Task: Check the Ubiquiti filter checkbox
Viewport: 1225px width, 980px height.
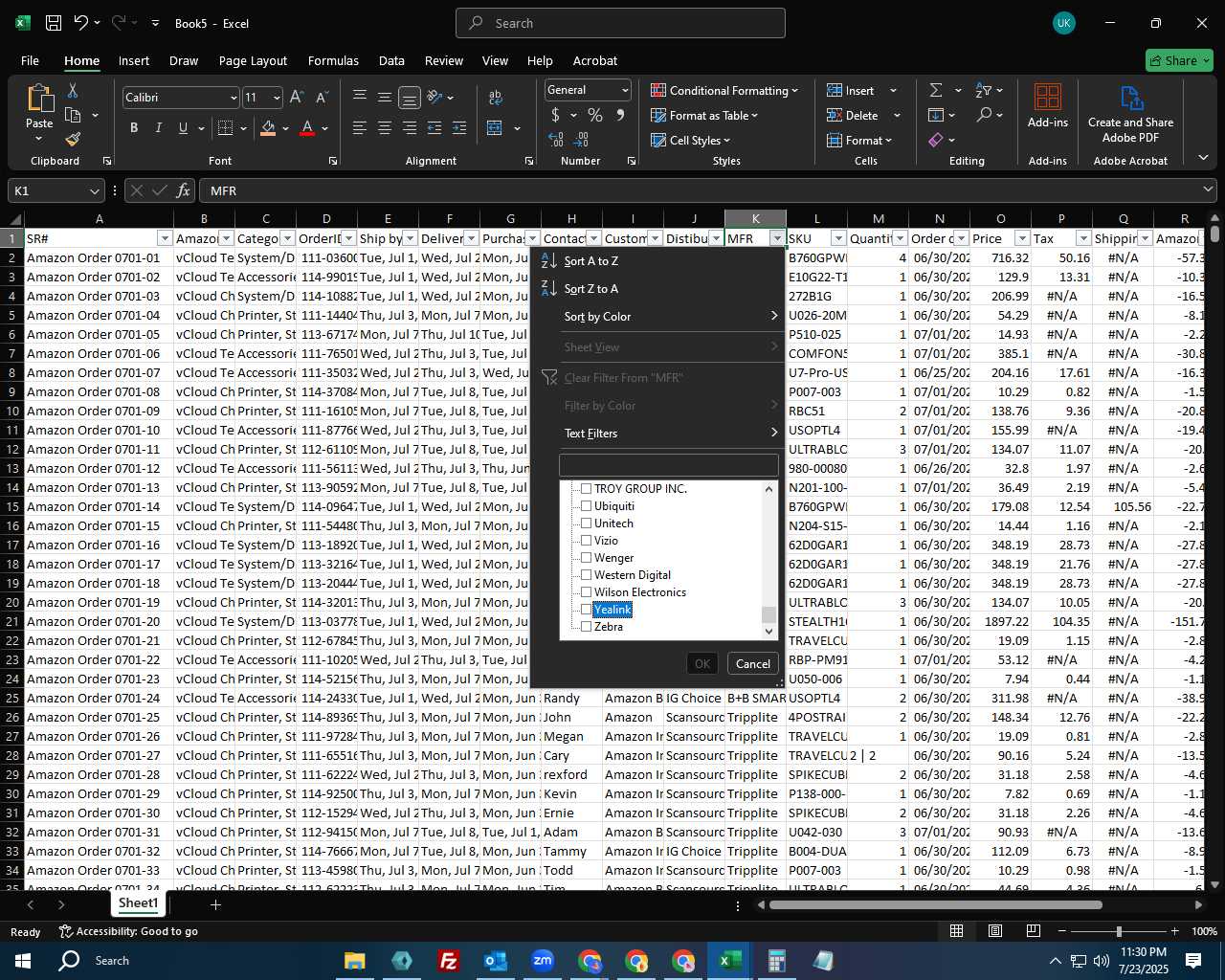Action: pyautogui.click(x=587, y=506)
